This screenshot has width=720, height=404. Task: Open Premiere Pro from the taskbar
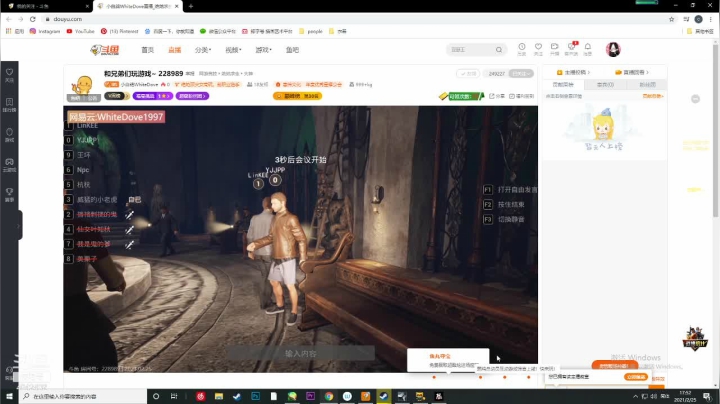tap(310, 396)
